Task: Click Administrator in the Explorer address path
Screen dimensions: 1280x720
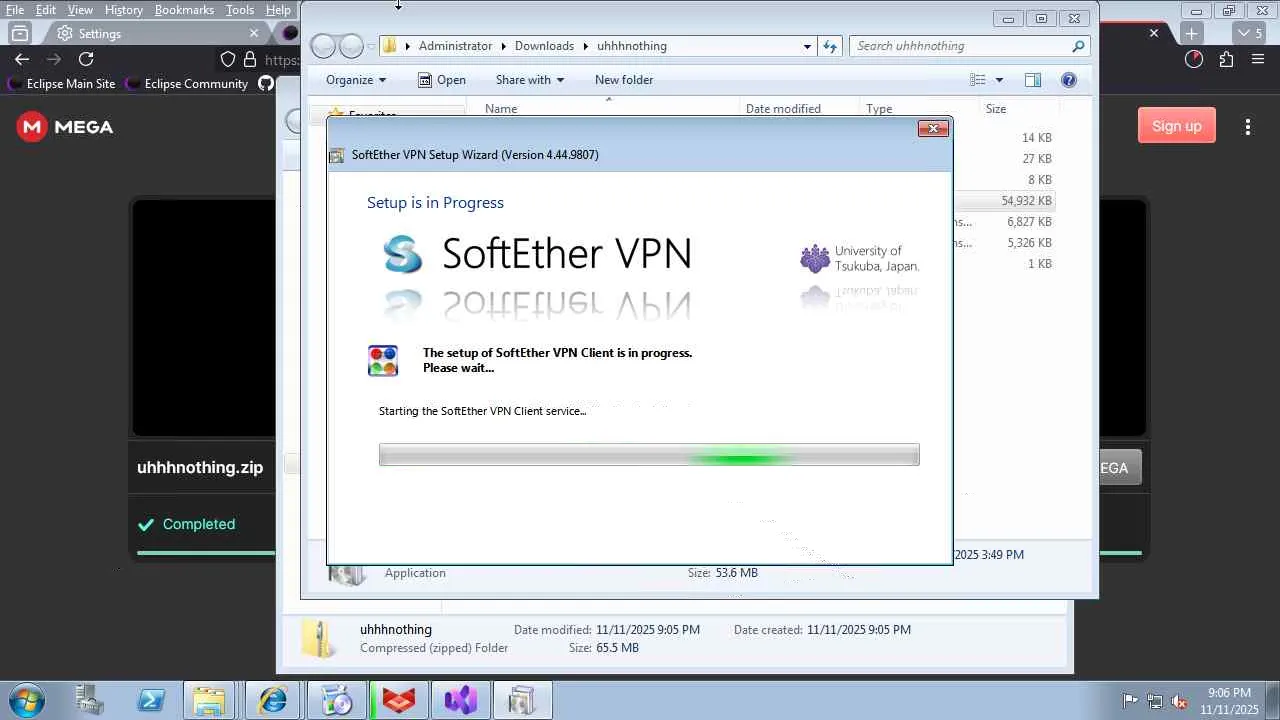Action: click(455, 46)
